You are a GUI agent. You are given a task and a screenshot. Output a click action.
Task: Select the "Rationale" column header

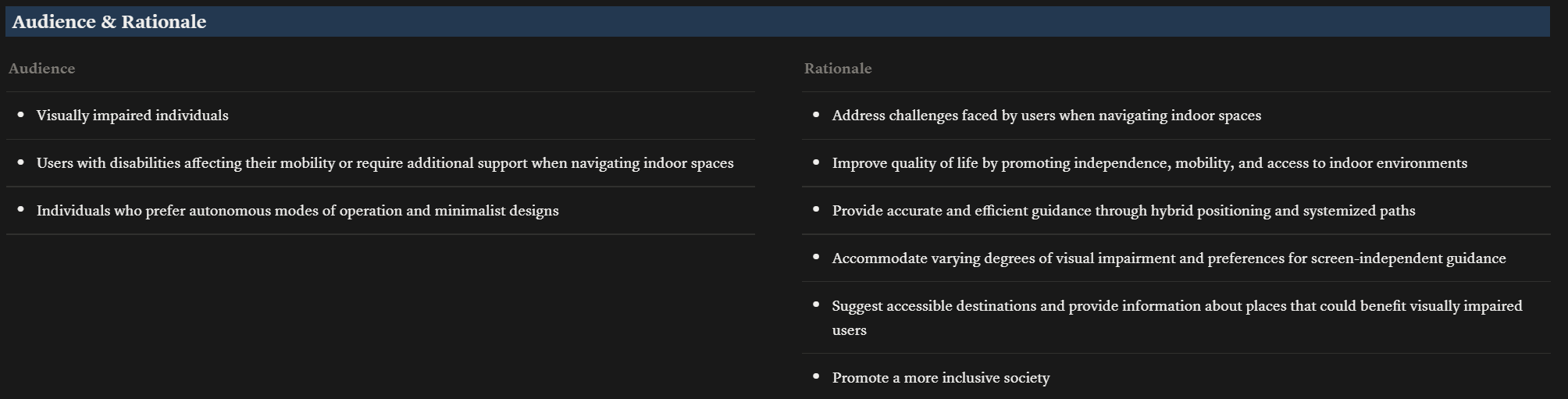tap(838, 69)
